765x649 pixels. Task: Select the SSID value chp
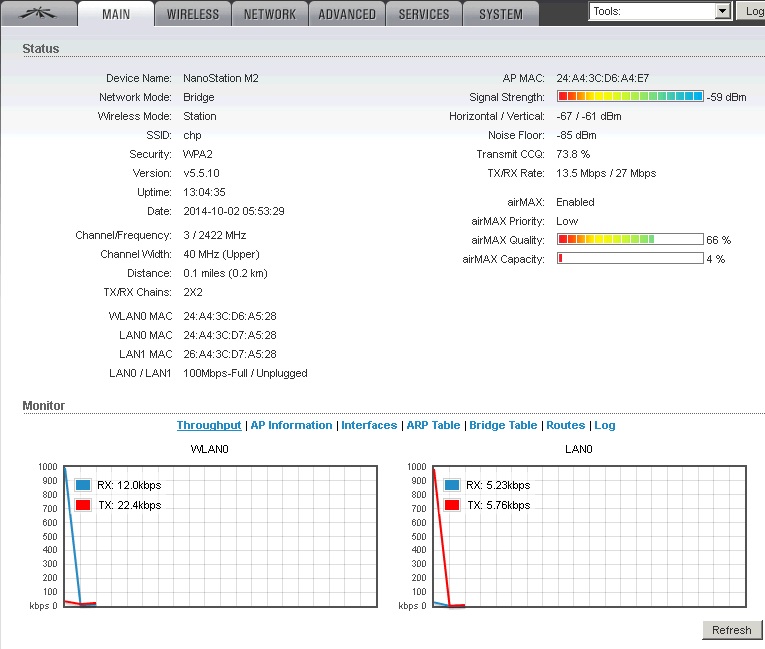192,135
